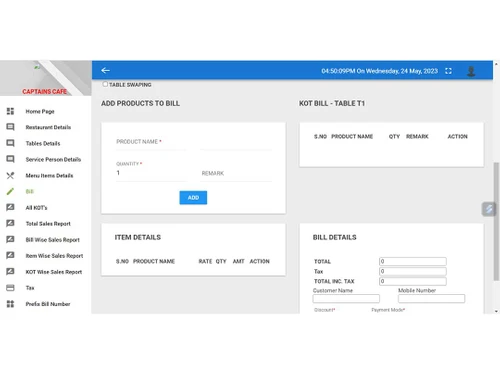This screenshot has width=500, height=375.
Task: Click the Service Person Details icon
Action: pyautogui.click(x=10, y=159)
